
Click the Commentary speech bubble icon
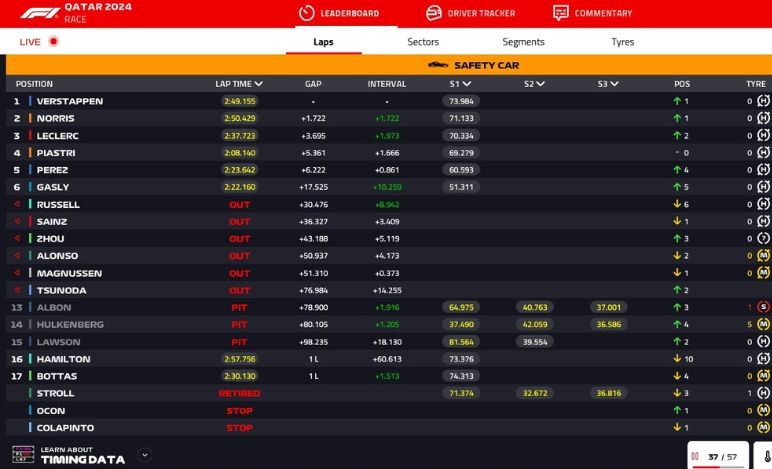pos(561,13)
